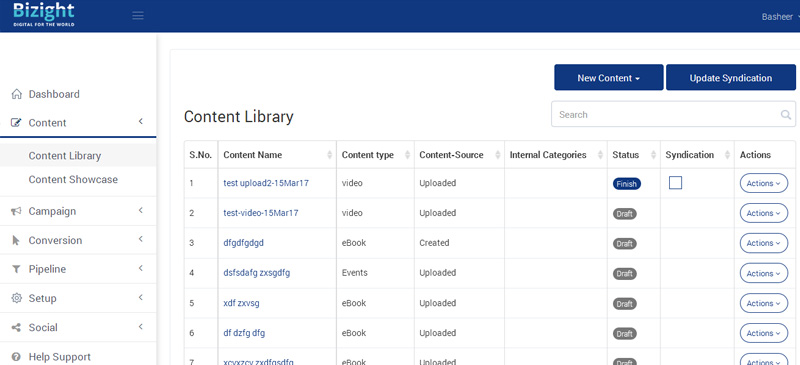Sort by Syndication column arrows

728,155
